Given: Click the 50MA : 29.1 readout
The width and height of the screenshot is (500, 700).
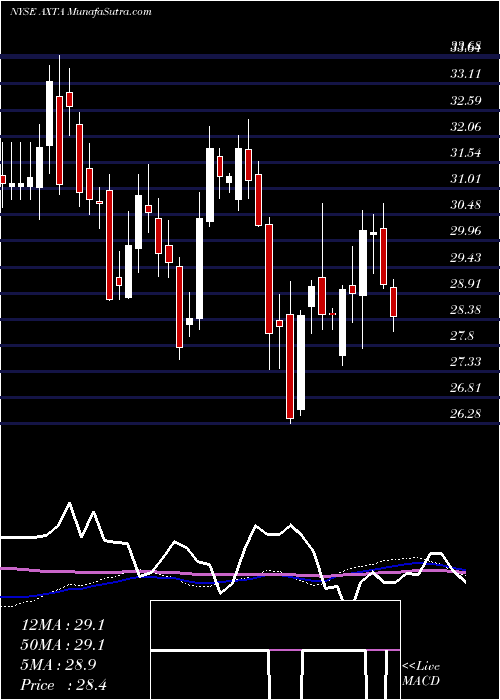Looking at the screenshot, I should click(x=63, y=645).
